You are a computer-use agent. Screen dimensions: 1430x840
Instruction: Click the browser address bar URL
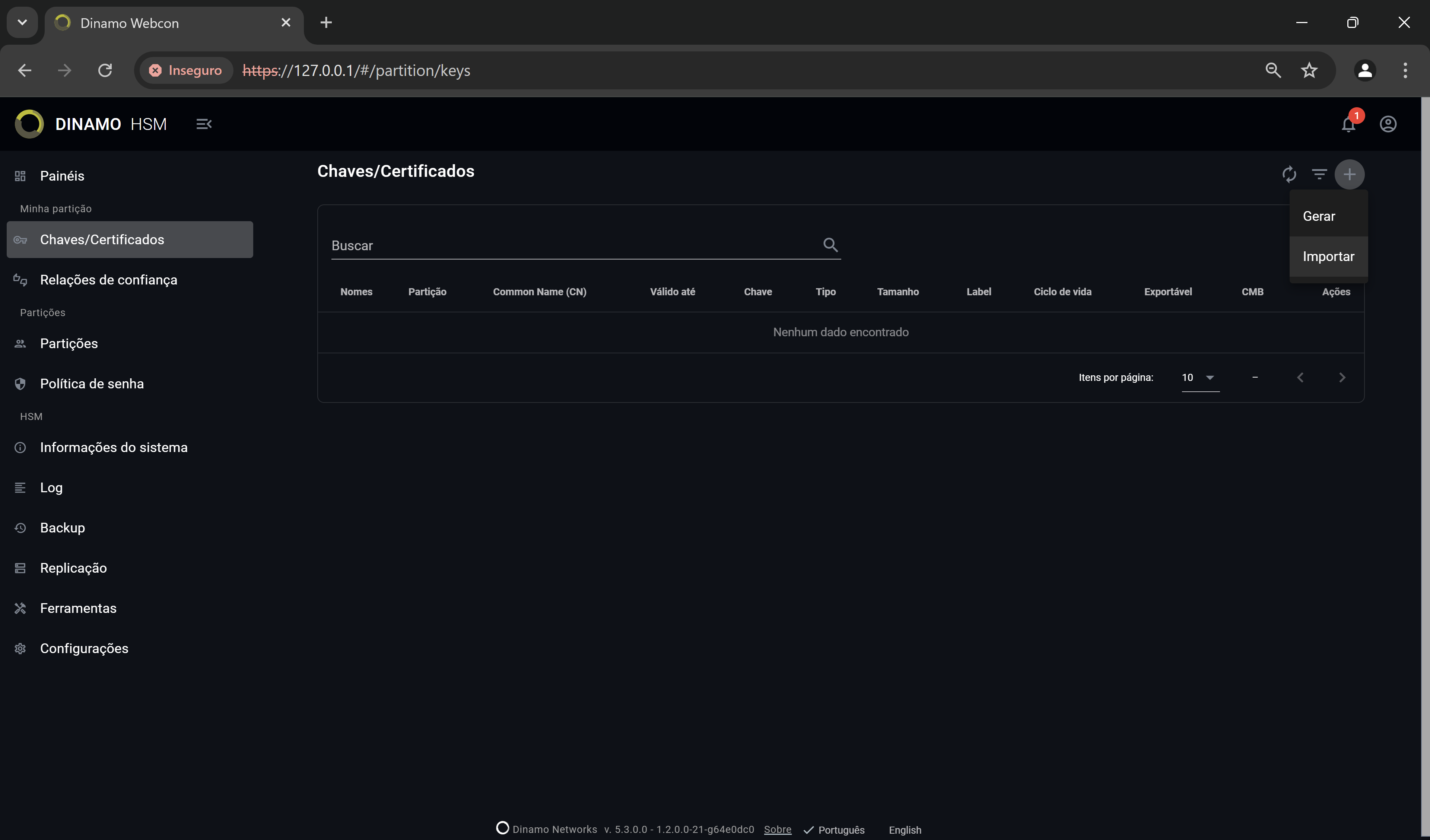(x=356, y=70)
